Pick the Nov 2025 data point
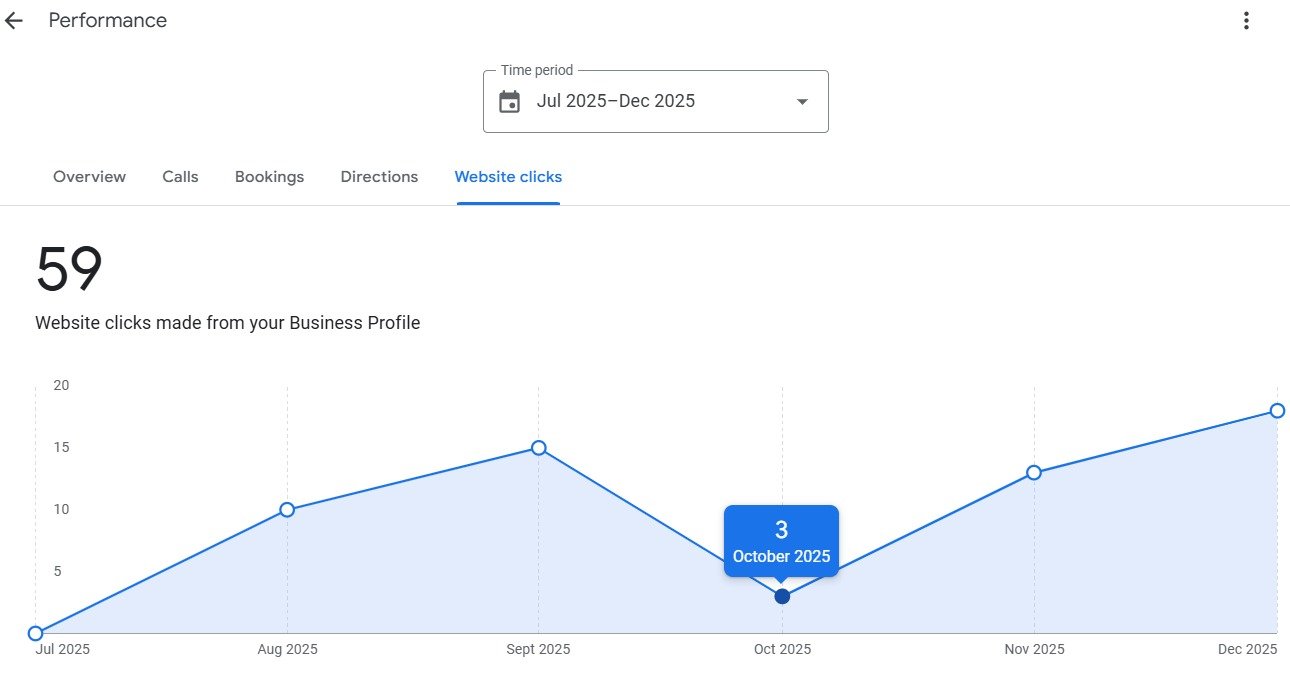Image resolution: width=1290 pixels, height=690 pixels. coord(1034,472)
